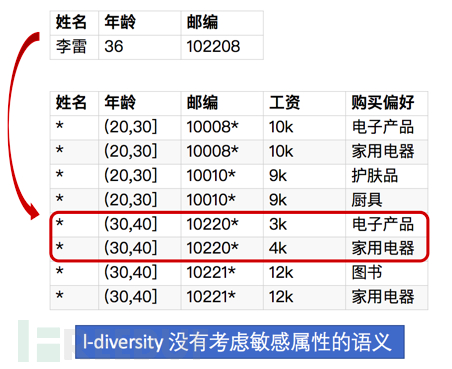Select 家用电器 in the 4k row
The image size is (452, 369).
coord(387,249)
